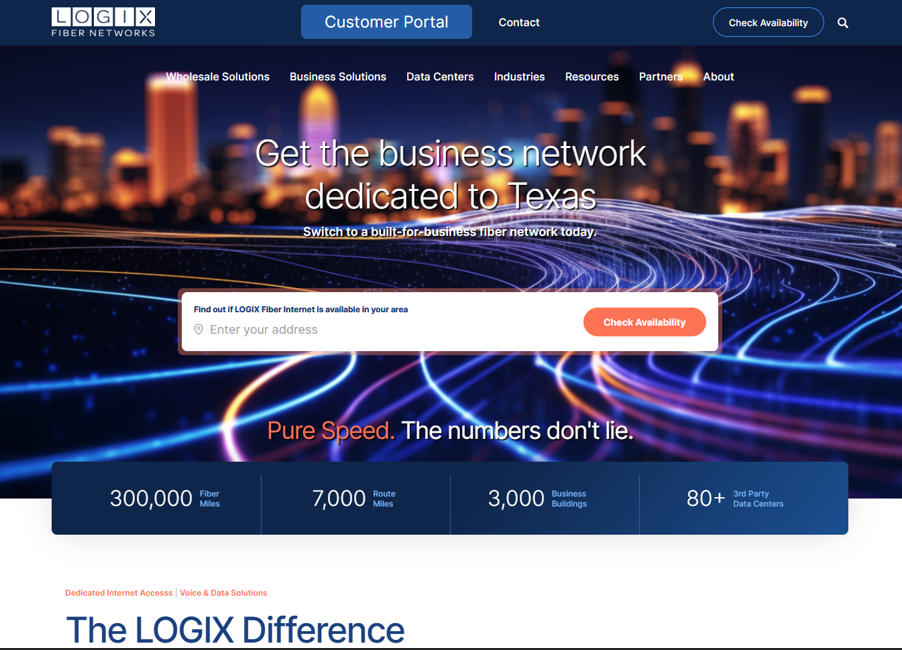Image resolution: width=902 pixels, height=650 pixels.
Task: Open the search magnifier in the header
Action: 843,21
